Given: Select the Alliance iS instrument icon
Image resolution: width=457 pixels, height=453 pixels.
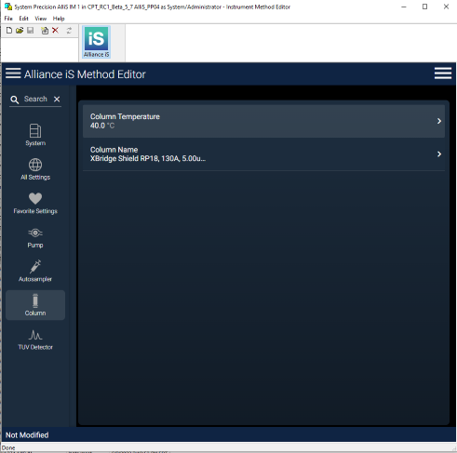Looking at the screenshot, I should (96, 42).
